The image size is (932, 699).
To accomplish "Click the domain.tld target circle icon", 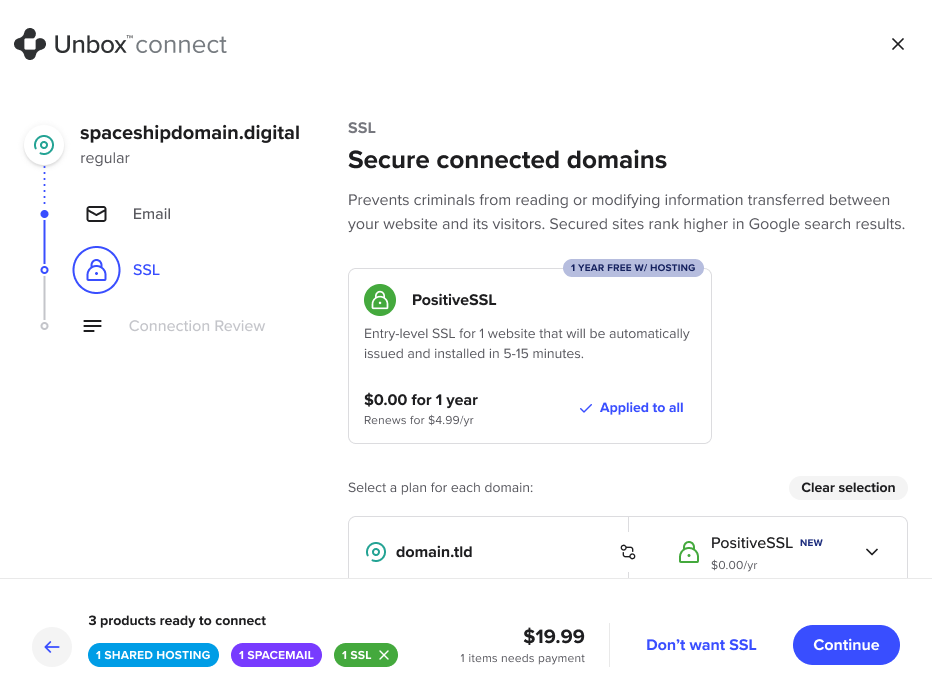I will coord(376,552).
